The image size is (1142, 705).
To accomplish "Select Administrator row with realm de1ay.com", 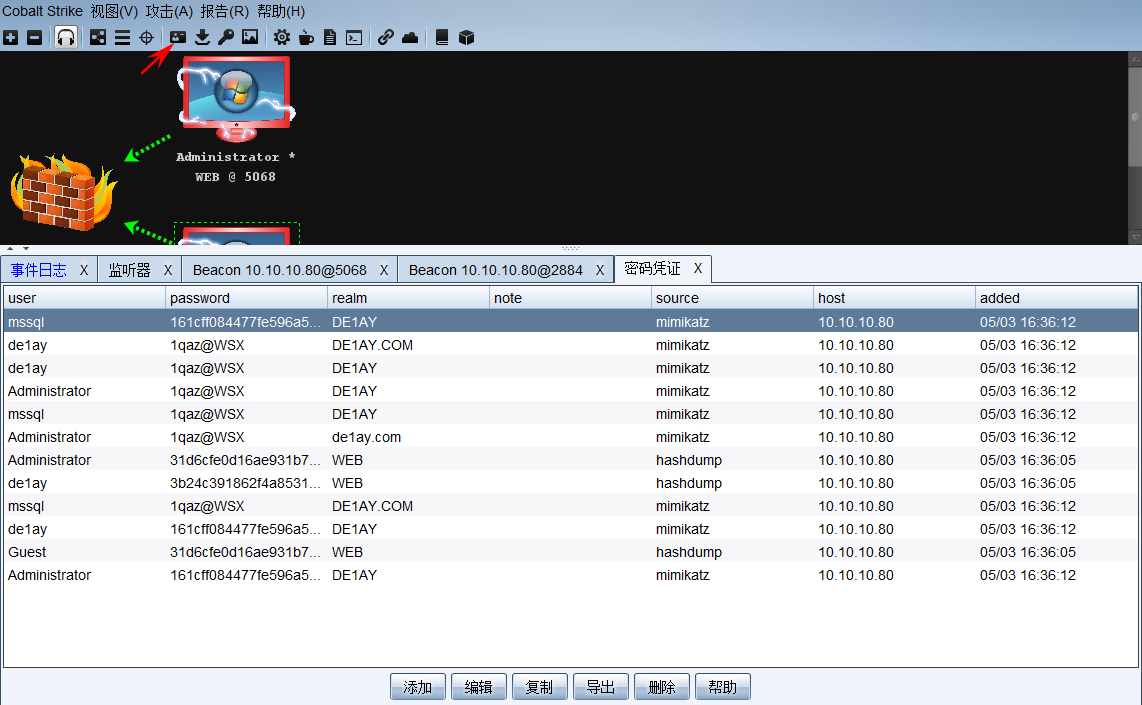I will coord(571,437).
